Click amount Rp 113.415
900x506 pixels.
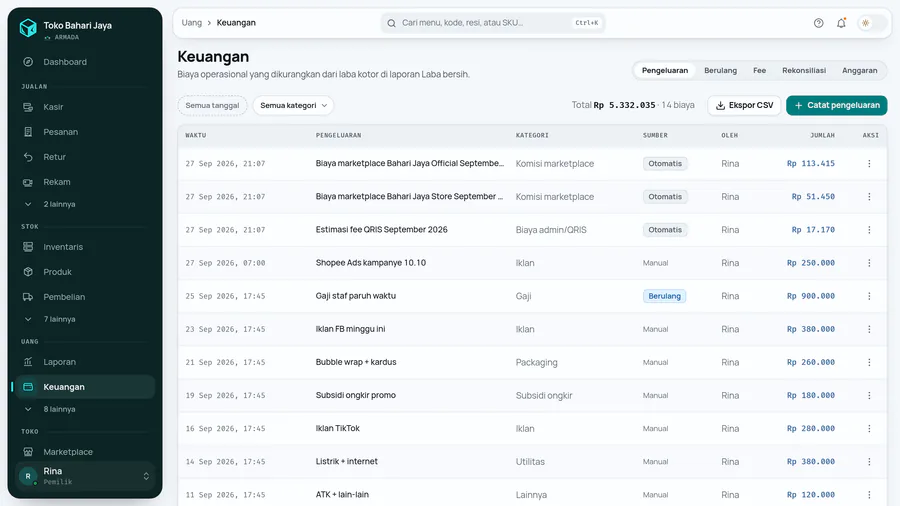click(x=810, y=164)
